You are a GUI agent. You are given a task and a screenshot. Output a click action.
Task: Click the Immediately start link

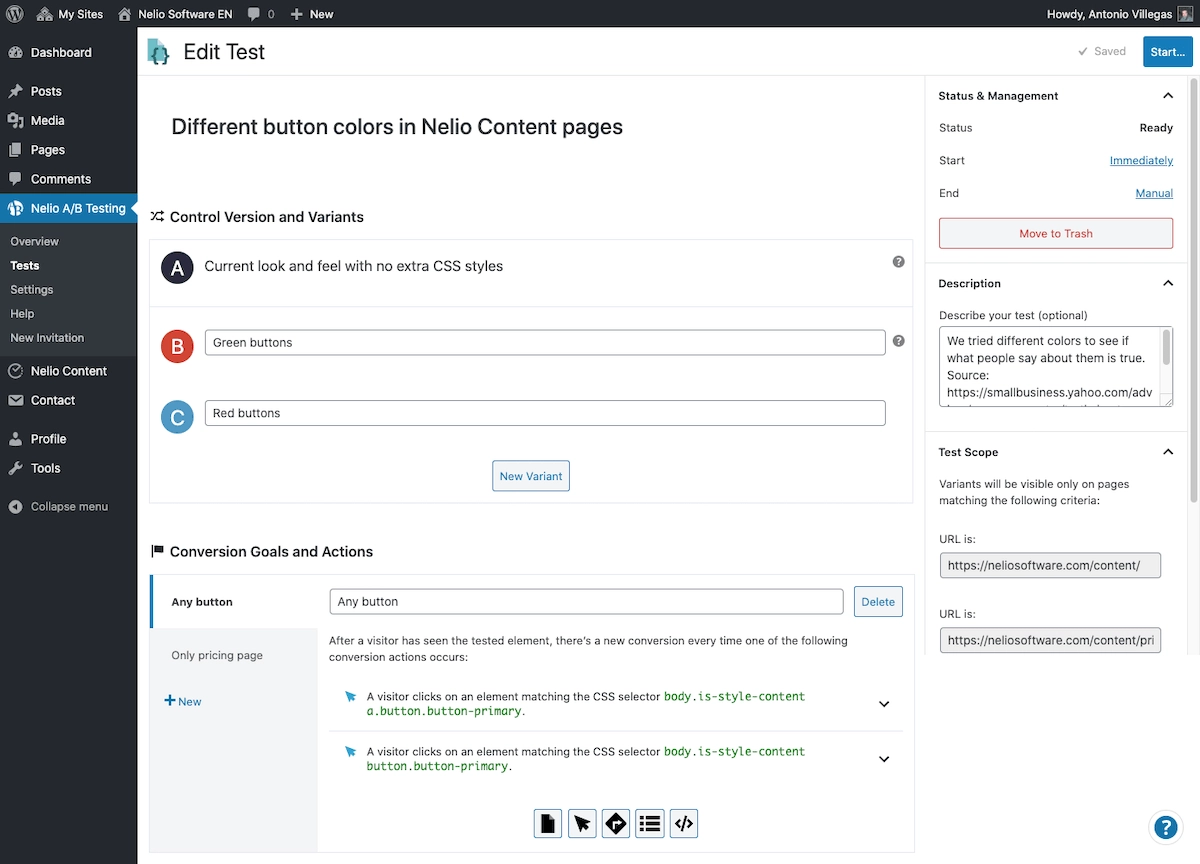(1141, 161)
